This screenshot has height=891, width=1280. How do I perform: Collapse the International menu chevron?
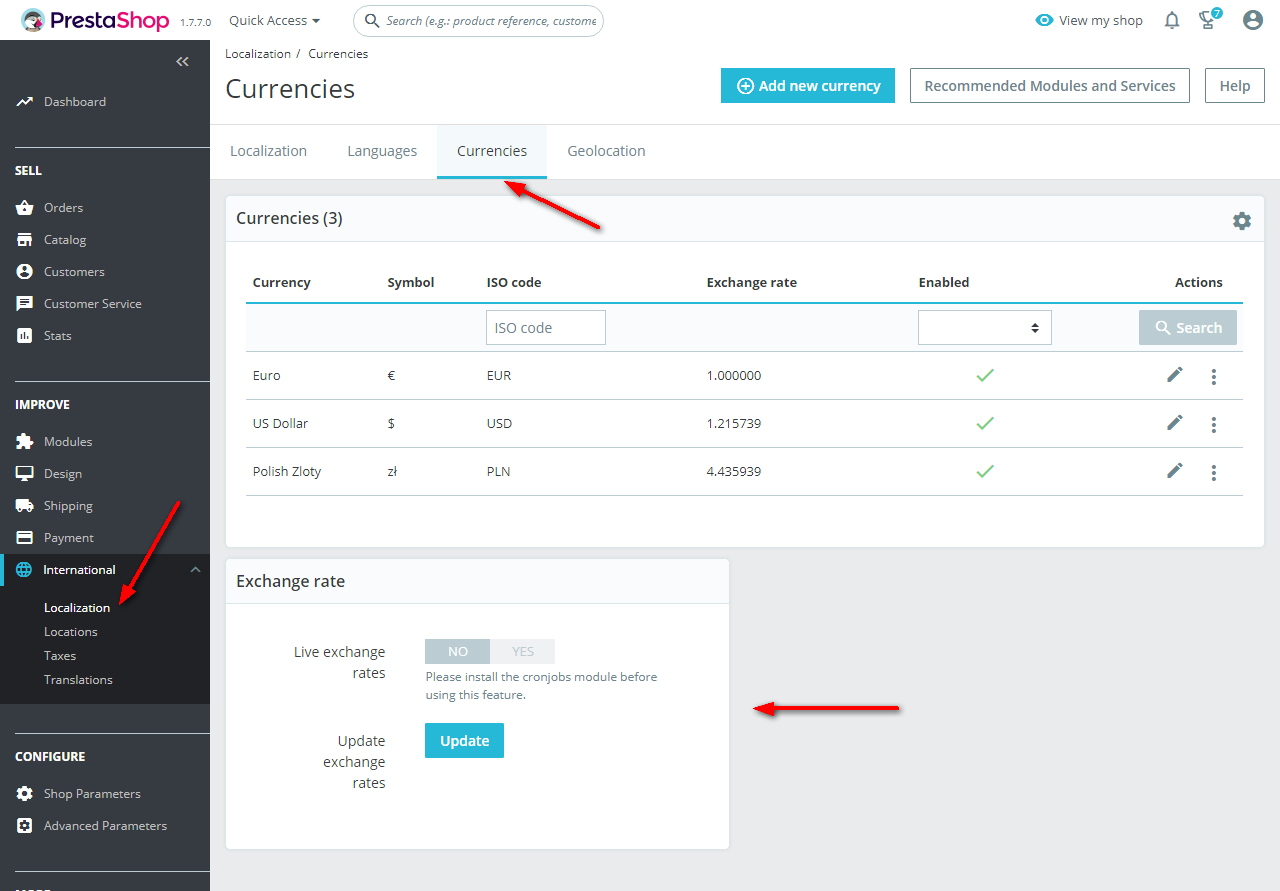[x=195, y=570]
